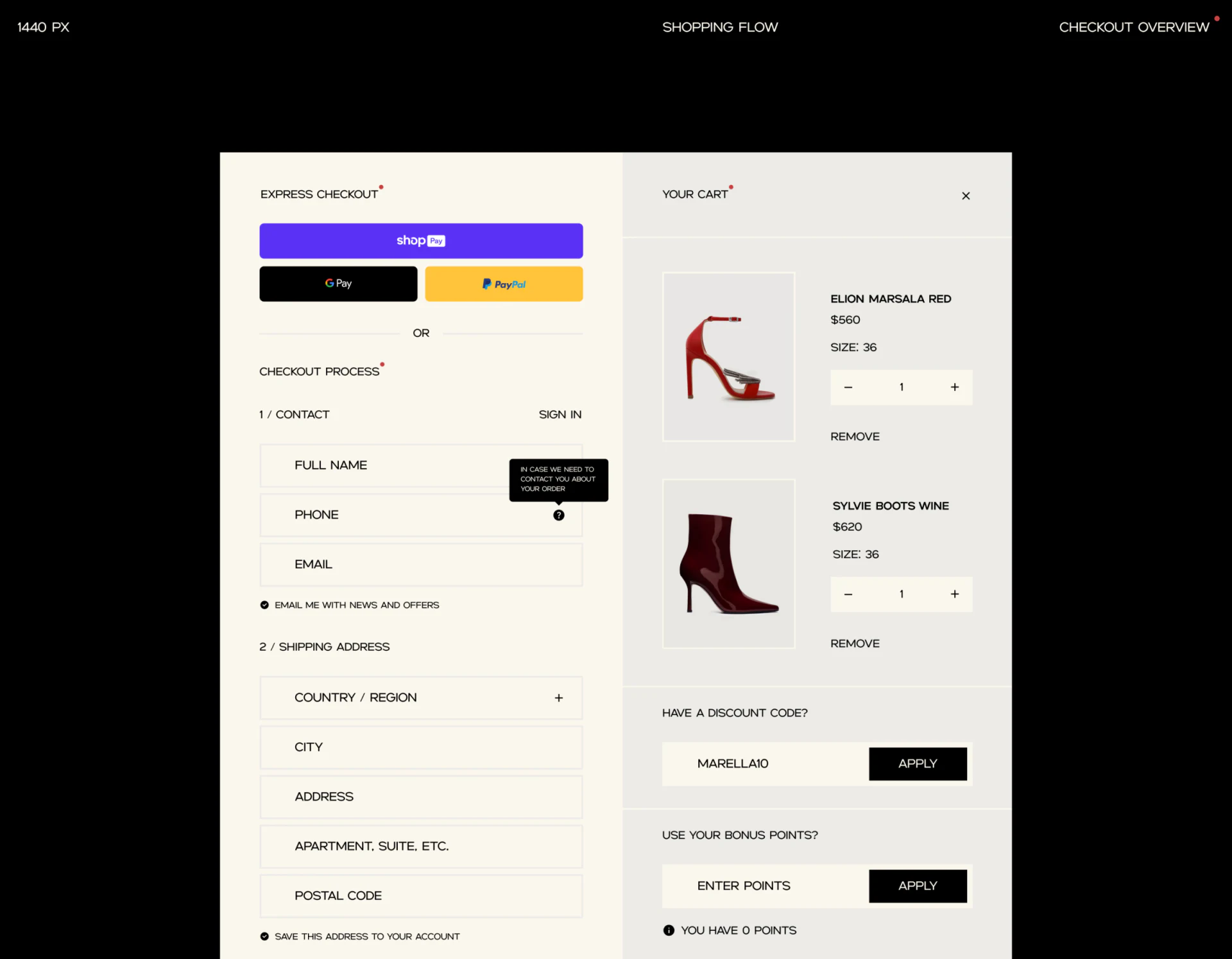Image resolution: width=1232 pixels, height=959 pixels.
Task: Click the Sign In link
Action: [560, 415]
